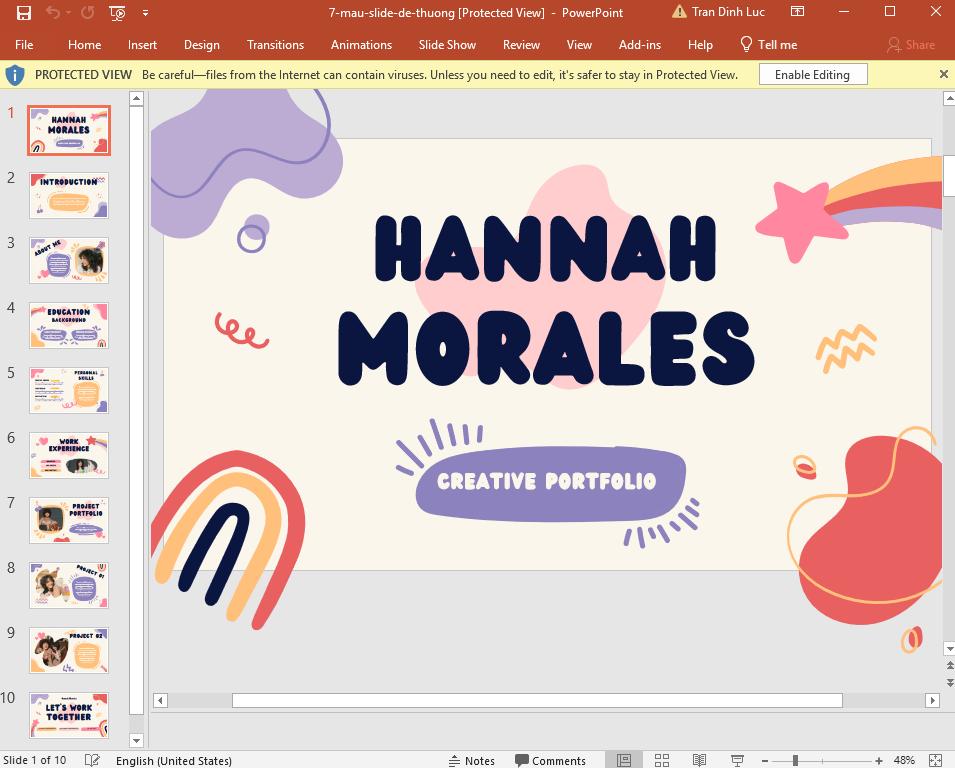Open the Quick Access Toolbar customization dropdown
Viewport: 955px width, 768px height.
[x=145, y=13]
